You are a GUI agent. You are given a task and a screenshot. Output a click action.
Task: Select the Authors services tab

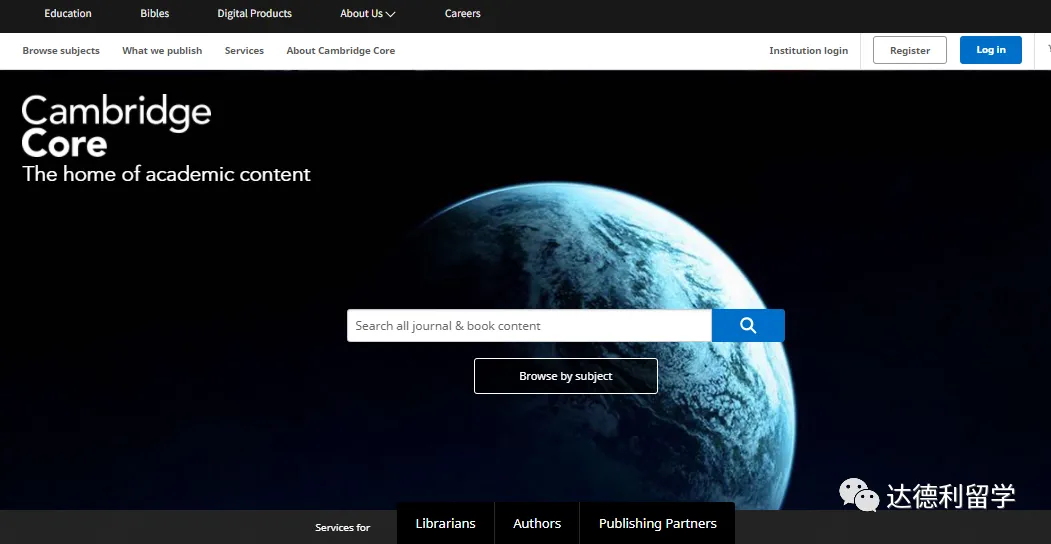(x=537, y=523)
